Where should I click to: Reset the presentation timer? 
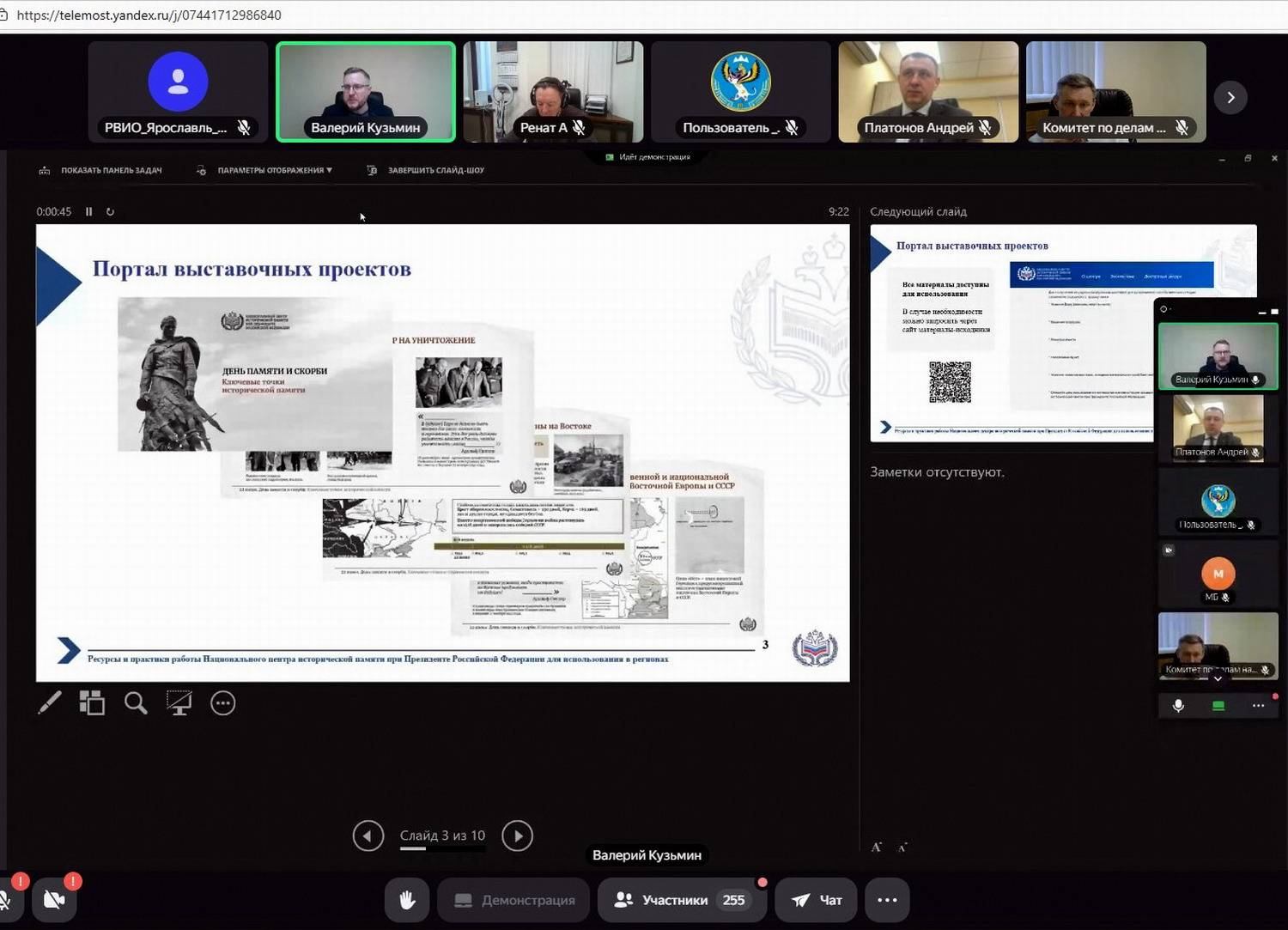coord(110,211)
